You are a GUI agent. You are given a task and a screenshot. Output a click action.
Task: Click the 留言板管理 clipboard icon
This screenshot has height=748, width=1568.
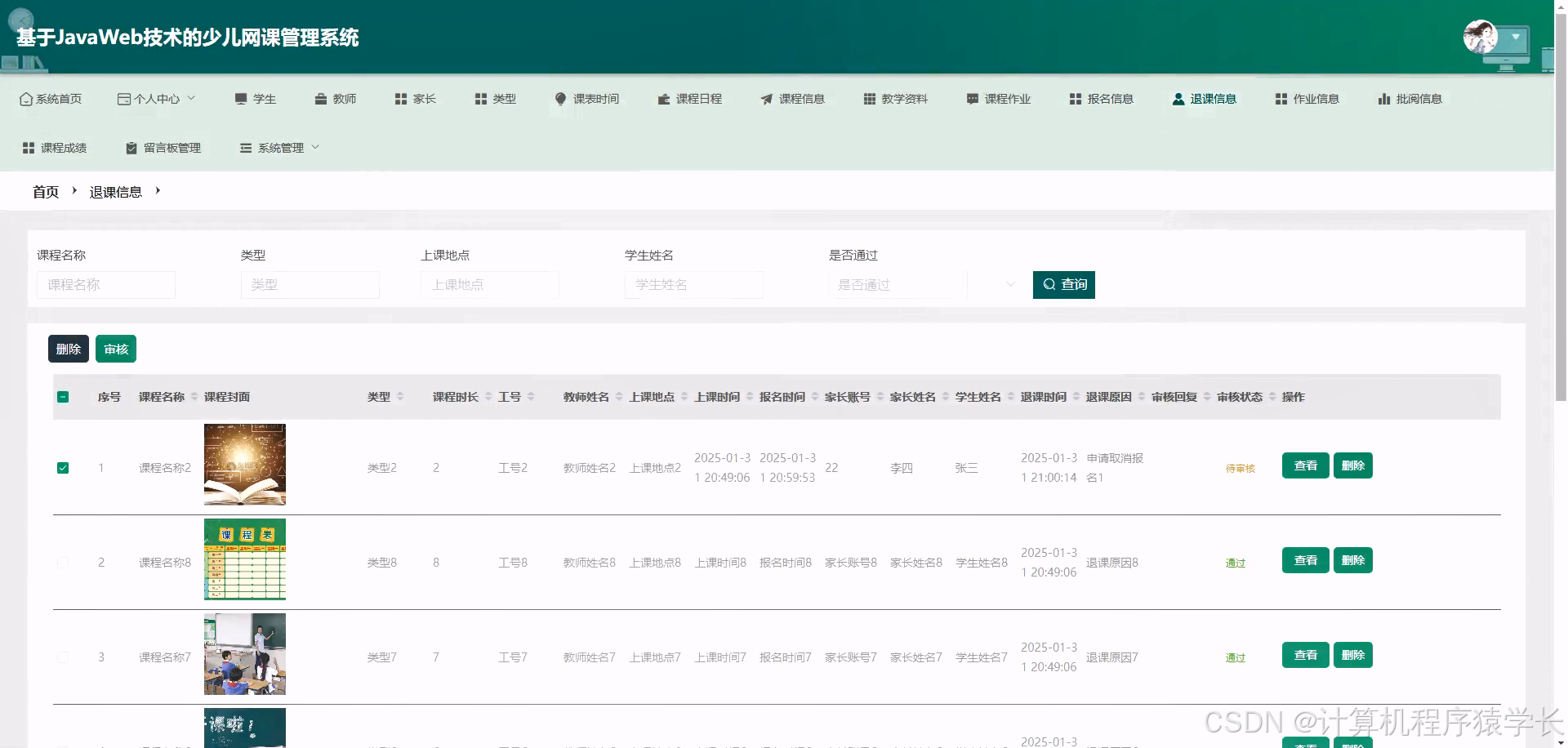click(x=131, y=148)
